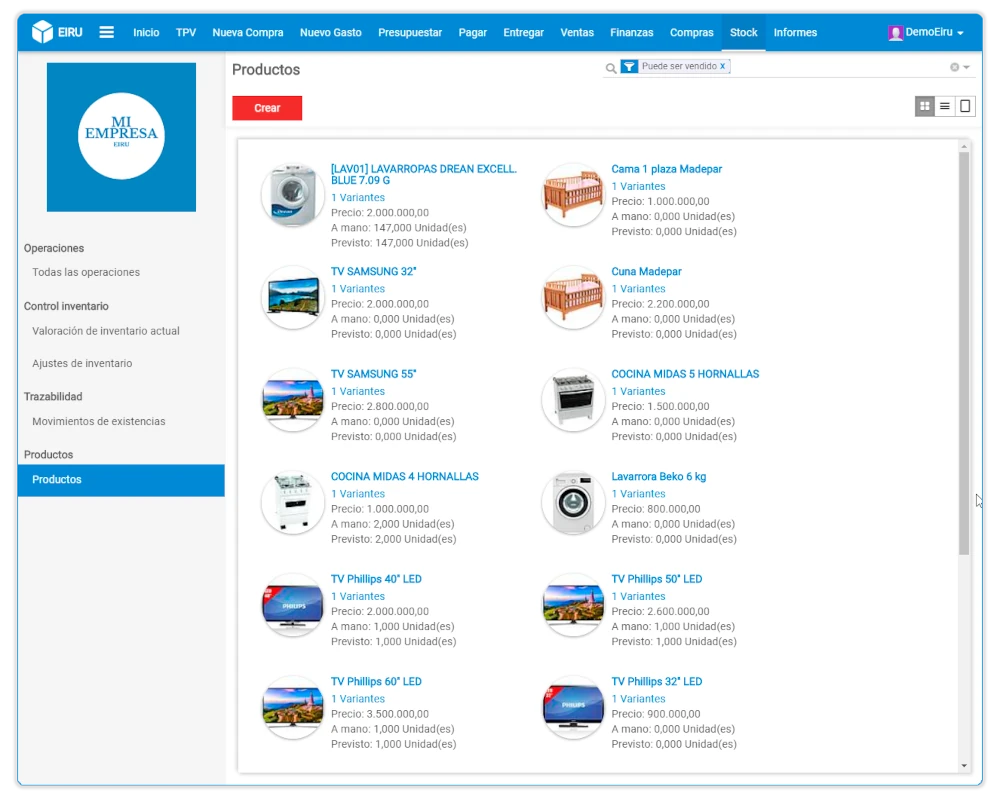The image size is (1000, 799).
Task: Open Lavarrora Beko 6 kg title
Action: tap(658, 477)
